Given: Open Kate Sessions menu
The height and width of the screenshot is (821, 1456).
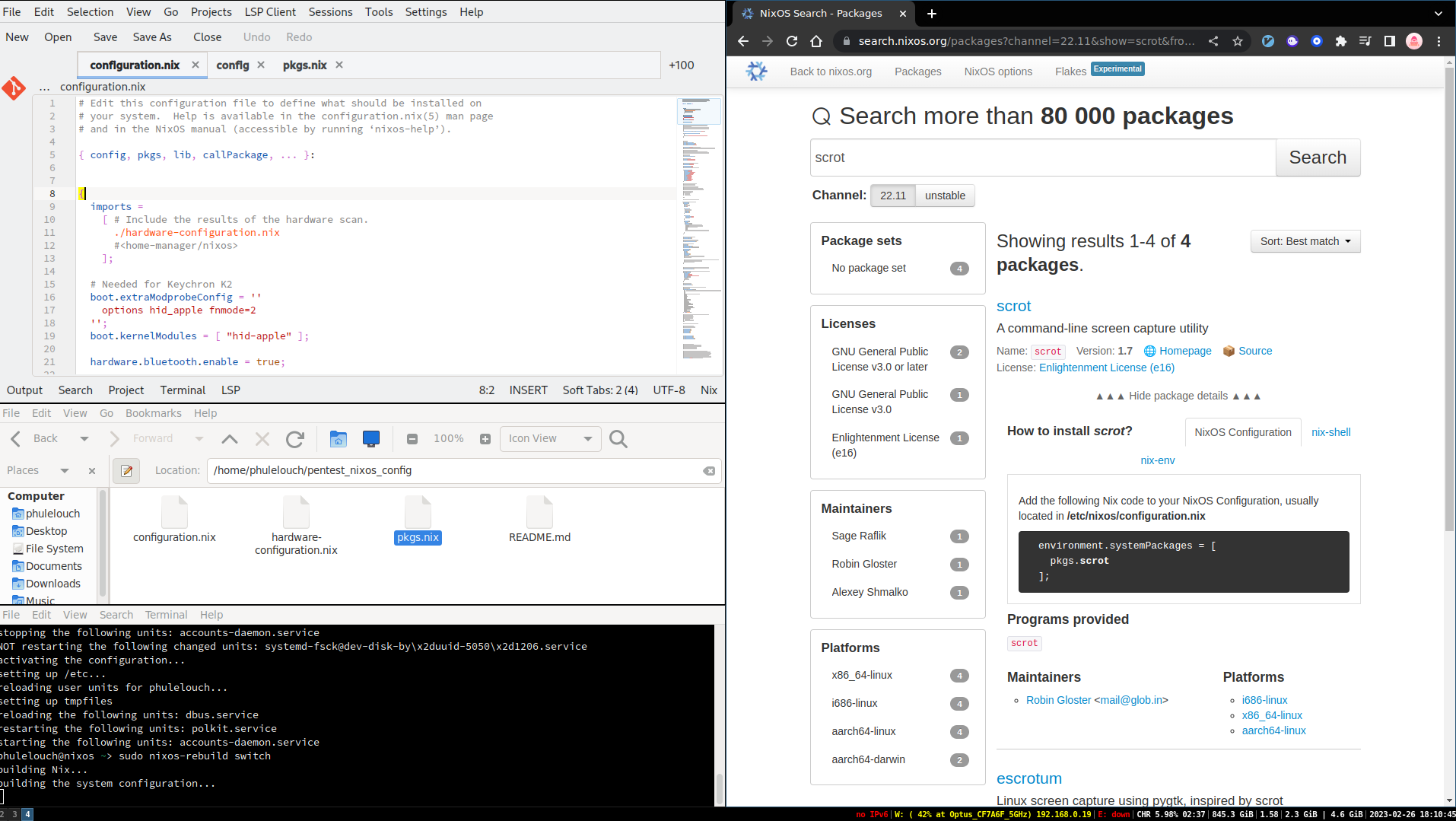Looking at the screenshot, I should pyautogui.click(x=330, y=11).
